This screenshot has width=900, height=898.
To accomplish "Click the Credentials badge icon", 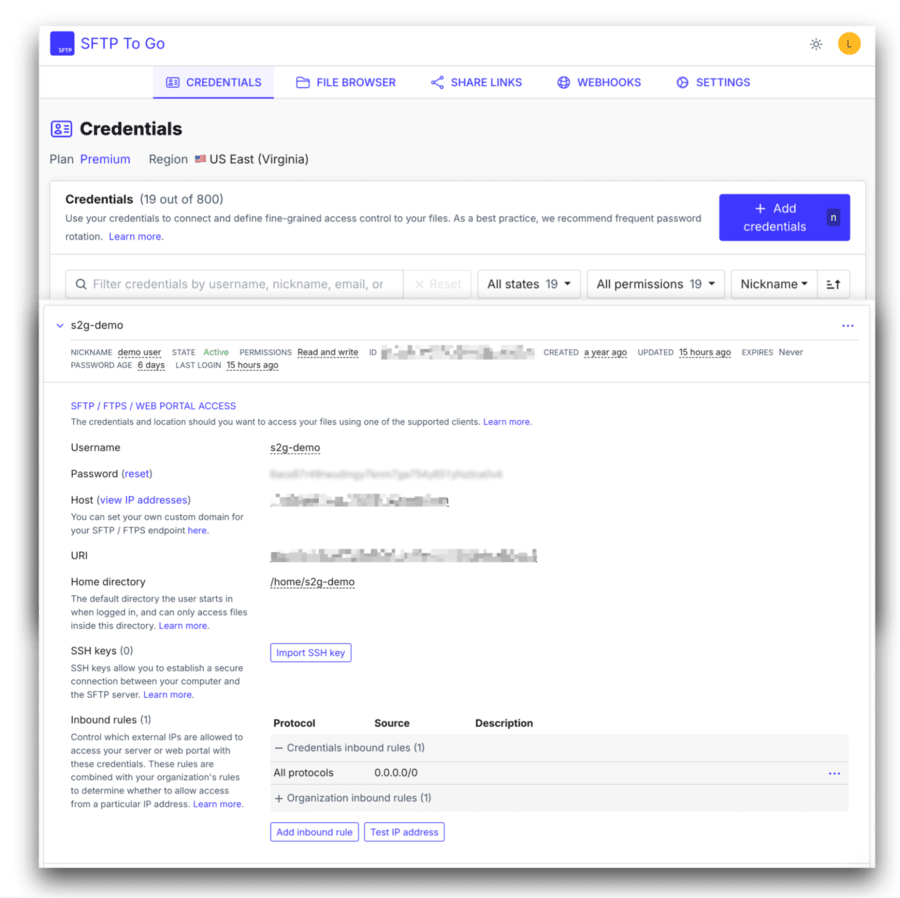I will (172, 82).
